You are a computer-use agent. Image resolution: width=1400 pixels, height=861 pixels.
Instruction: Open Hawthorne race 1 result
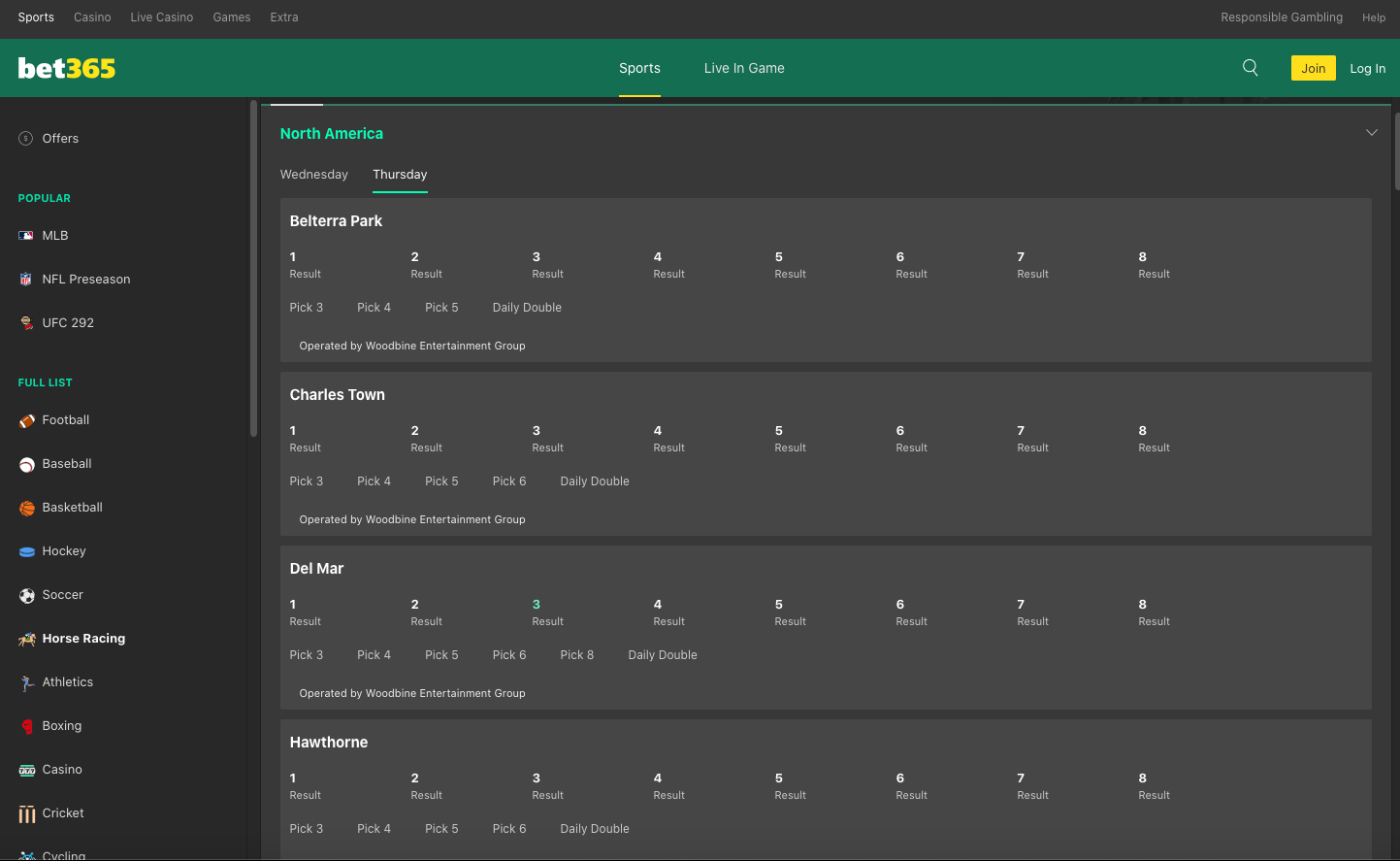305,786
